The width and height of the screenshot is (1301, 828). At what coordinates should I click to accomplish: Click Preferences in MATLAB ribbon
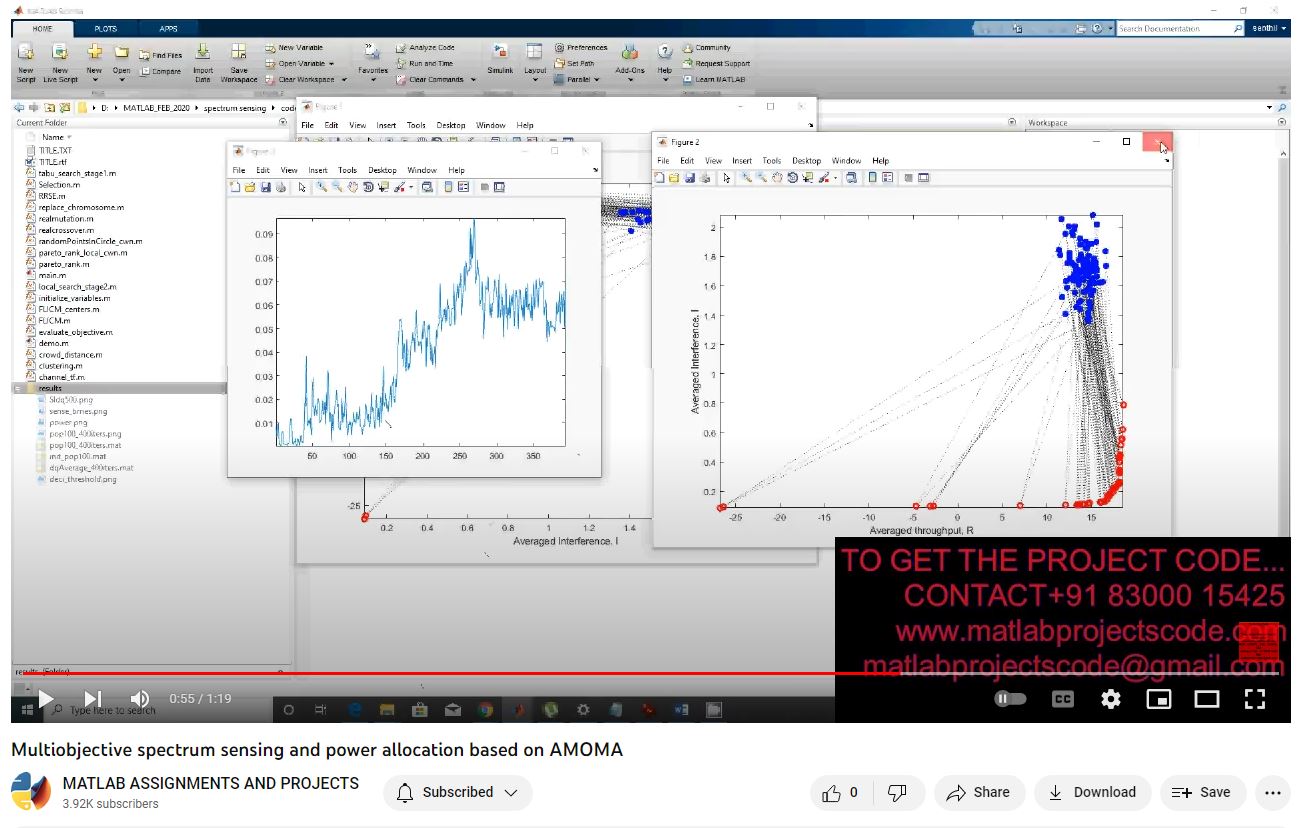pyautogui.click(x=580, y=47)
